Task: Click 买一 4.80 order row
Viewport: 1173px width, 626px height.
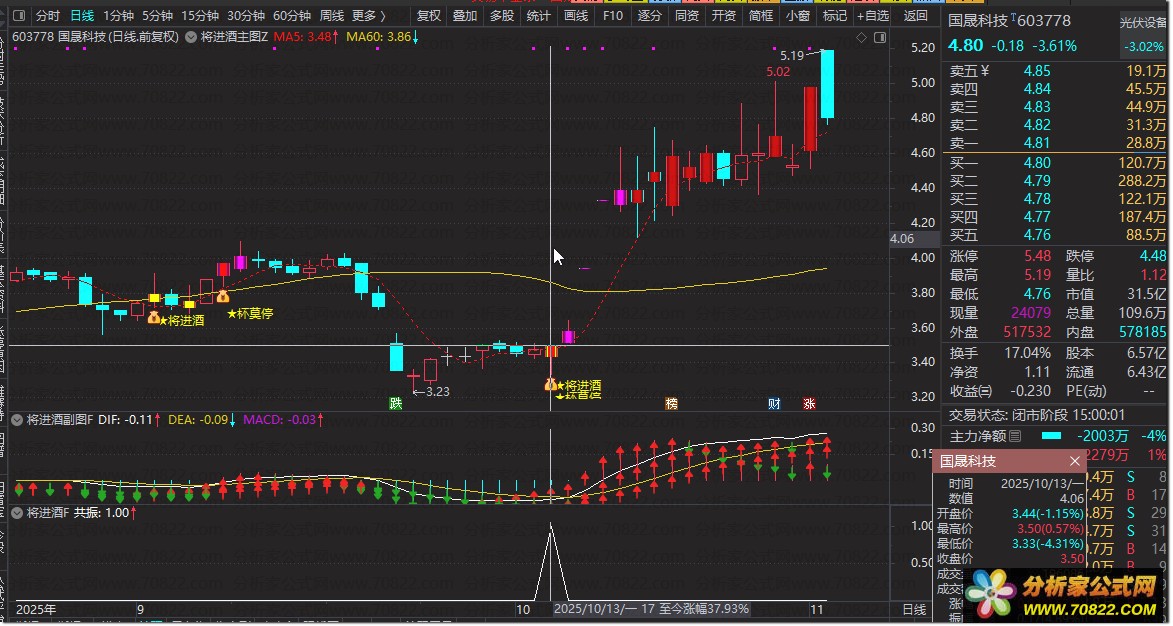Action: click(1056, 163)
